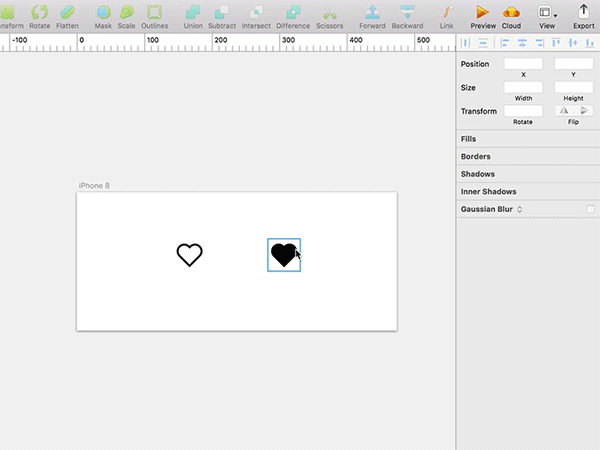Screen dimensions: 600x450
Task: Click the Rotate input field
Action: 523,111
